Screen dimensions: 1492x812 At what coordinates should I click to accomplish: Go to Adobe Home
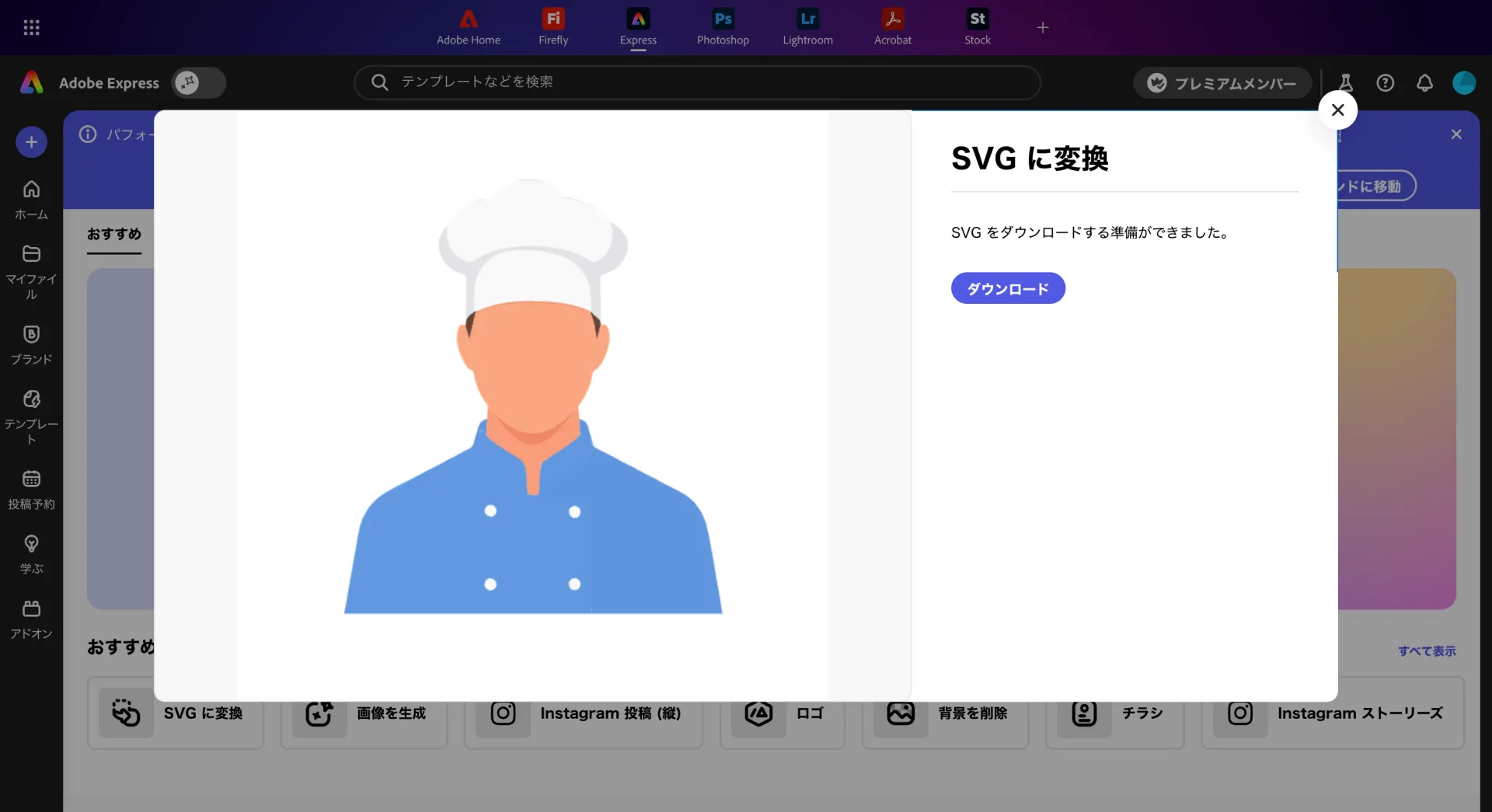468,27
